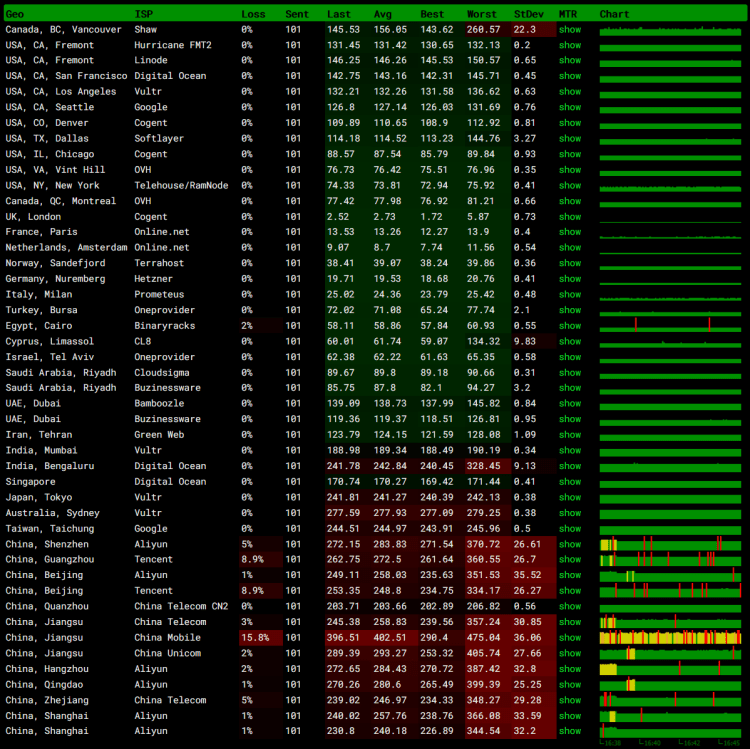The height and width of the screenshot is (749, 750).
Task: Click the ISP column header
Action: click(143, 14)
